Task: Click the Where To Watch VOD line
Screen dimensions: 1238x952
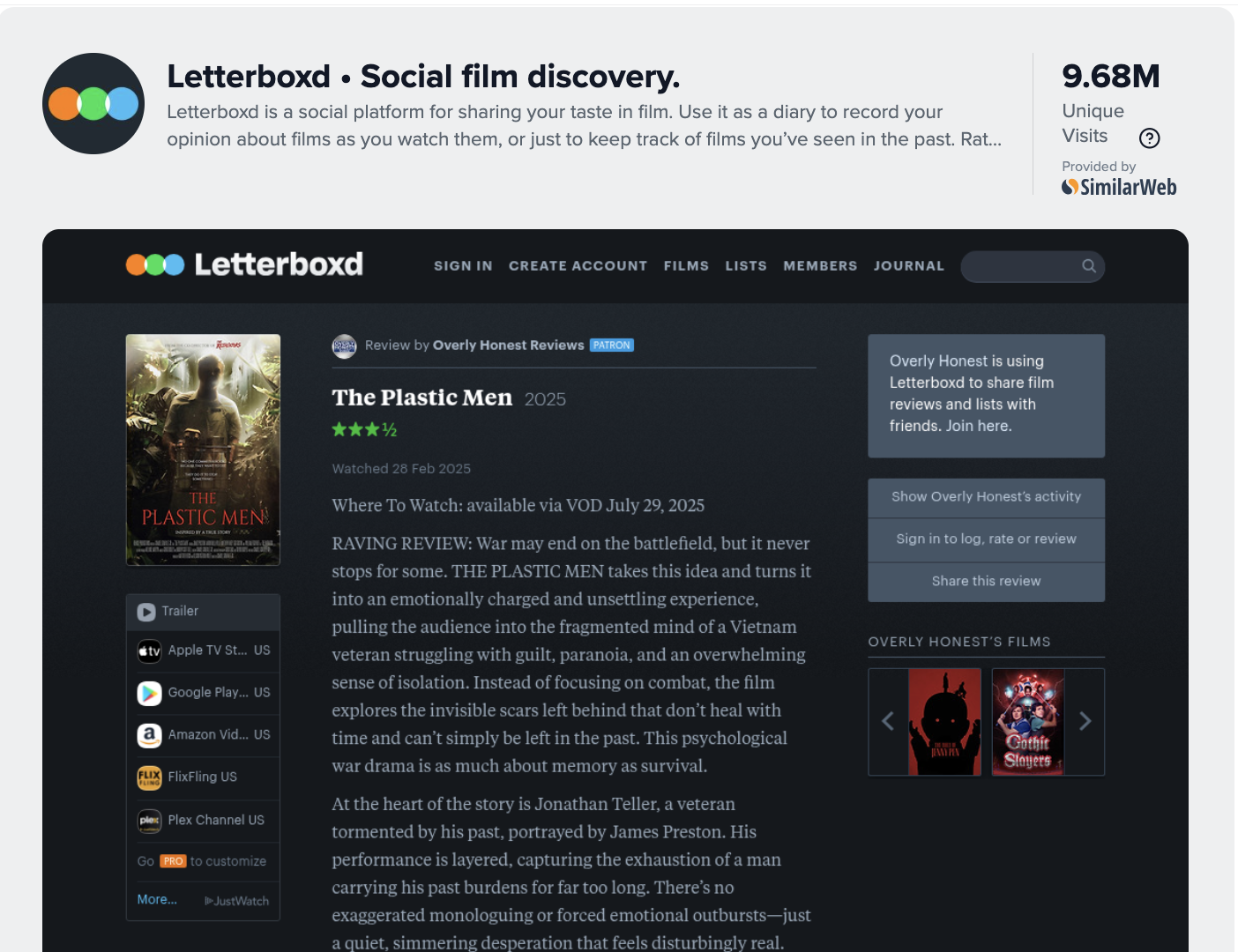Action: point(518,506)
